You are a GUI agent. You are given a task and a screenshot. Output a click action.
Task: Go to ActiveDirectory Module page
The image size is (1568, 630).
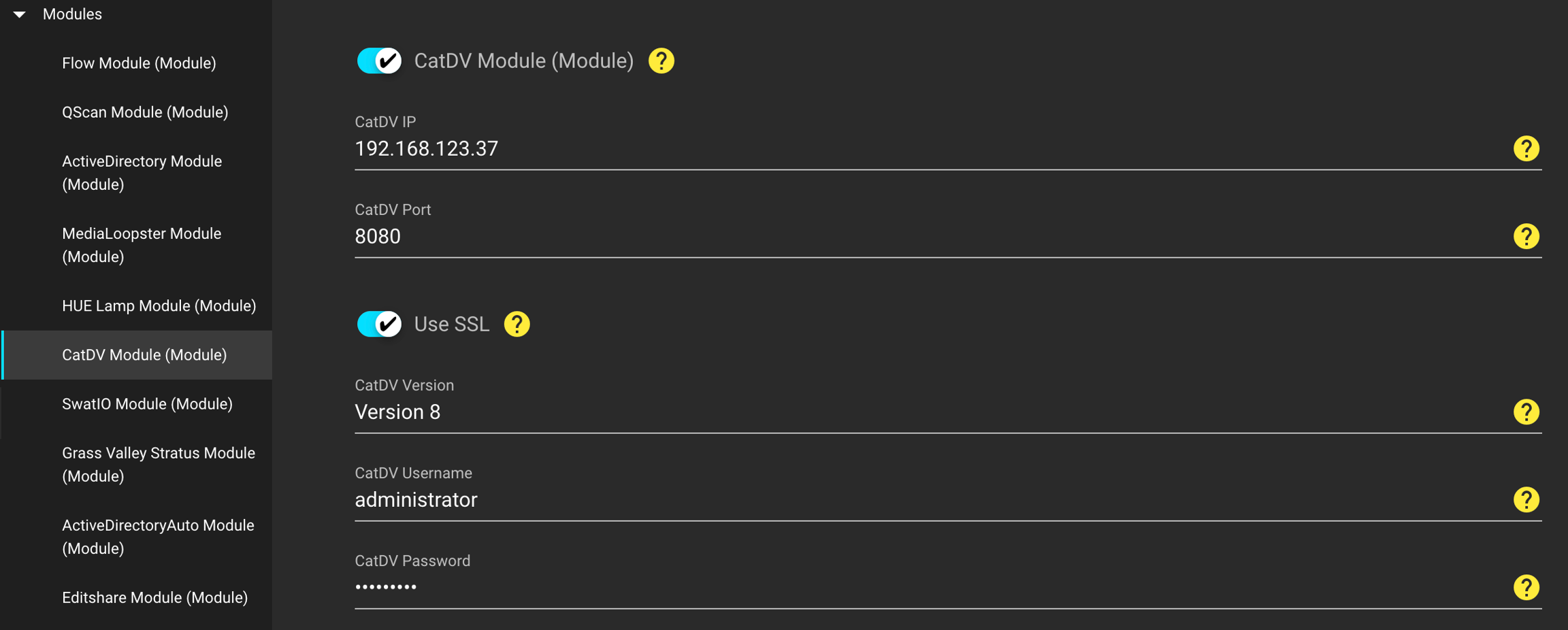coord(142,173)
